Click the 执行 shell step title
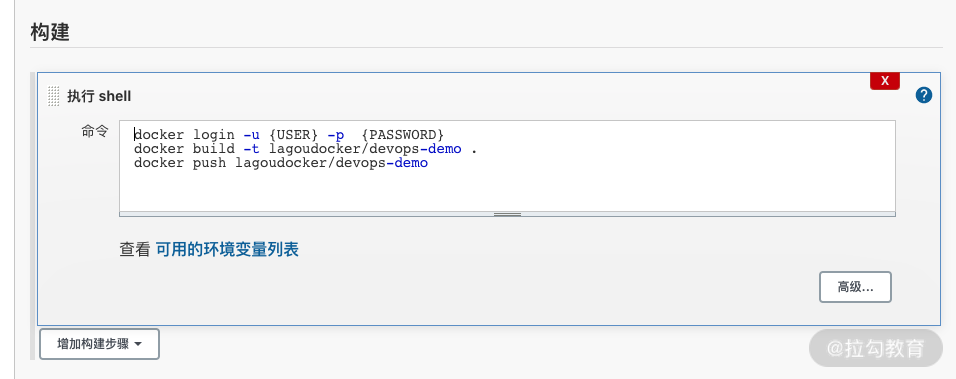The width and height of the screenshot is (956, 379). click(x=99, y=96)
